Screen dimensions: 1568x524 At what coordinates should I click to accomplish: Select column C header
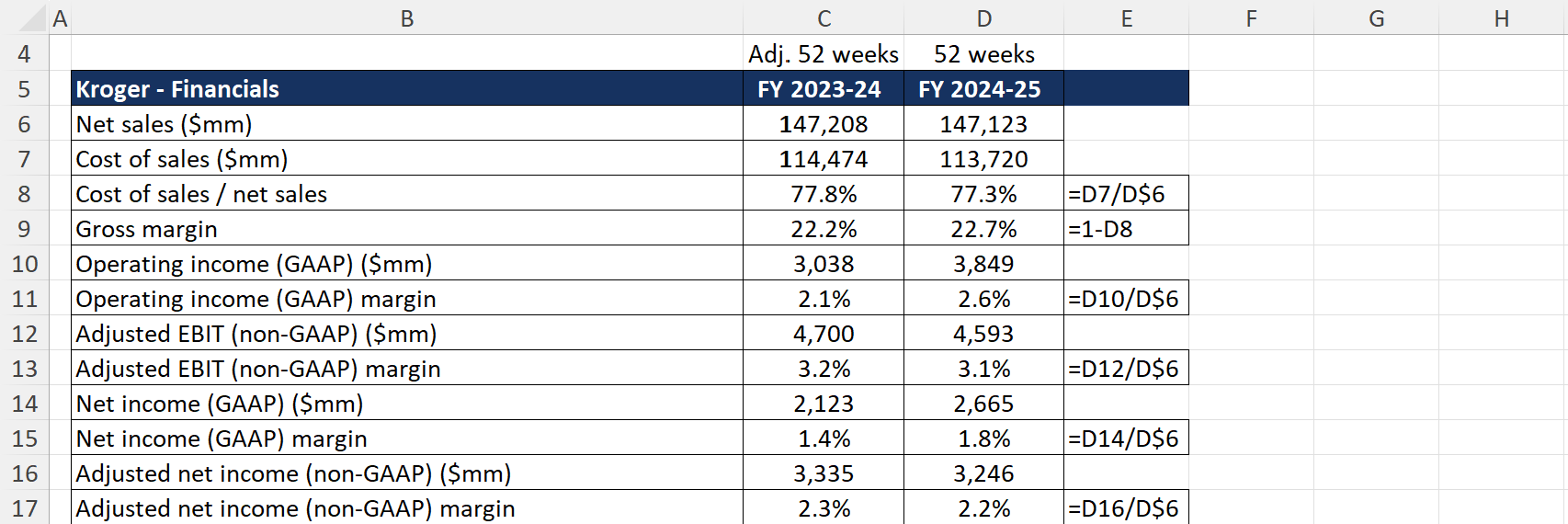(824, 18)
